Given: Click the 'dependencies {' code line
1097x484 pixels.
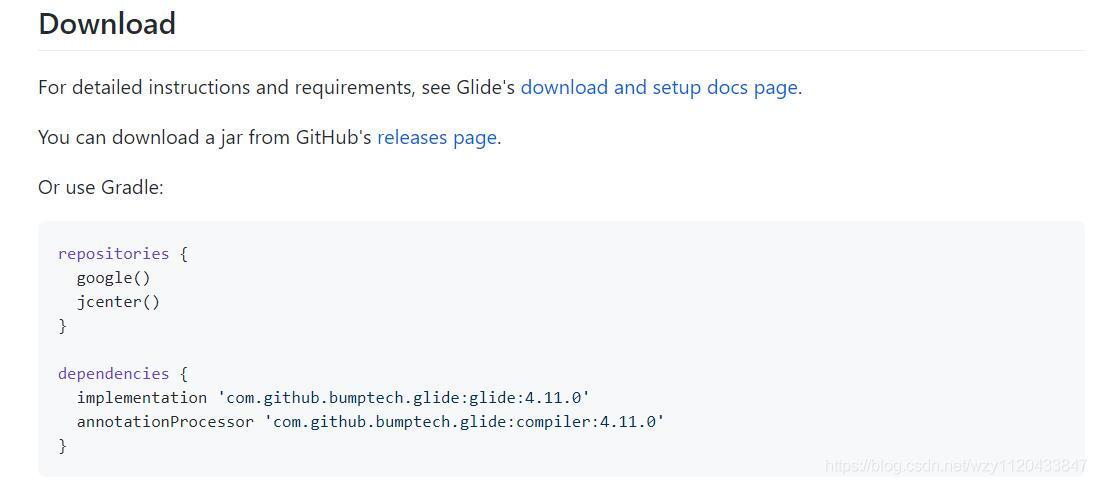Looking at the screenshot, I should coord(123,373).
